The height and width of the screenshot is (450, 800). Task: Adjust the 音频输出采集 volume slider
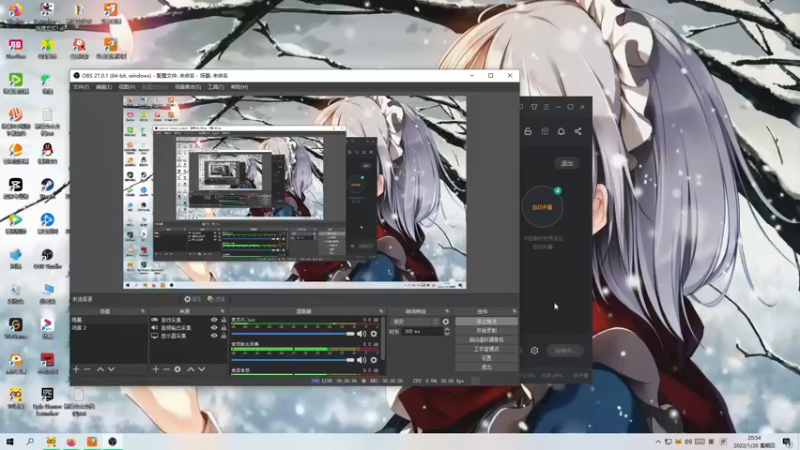(x=293, y=360)
